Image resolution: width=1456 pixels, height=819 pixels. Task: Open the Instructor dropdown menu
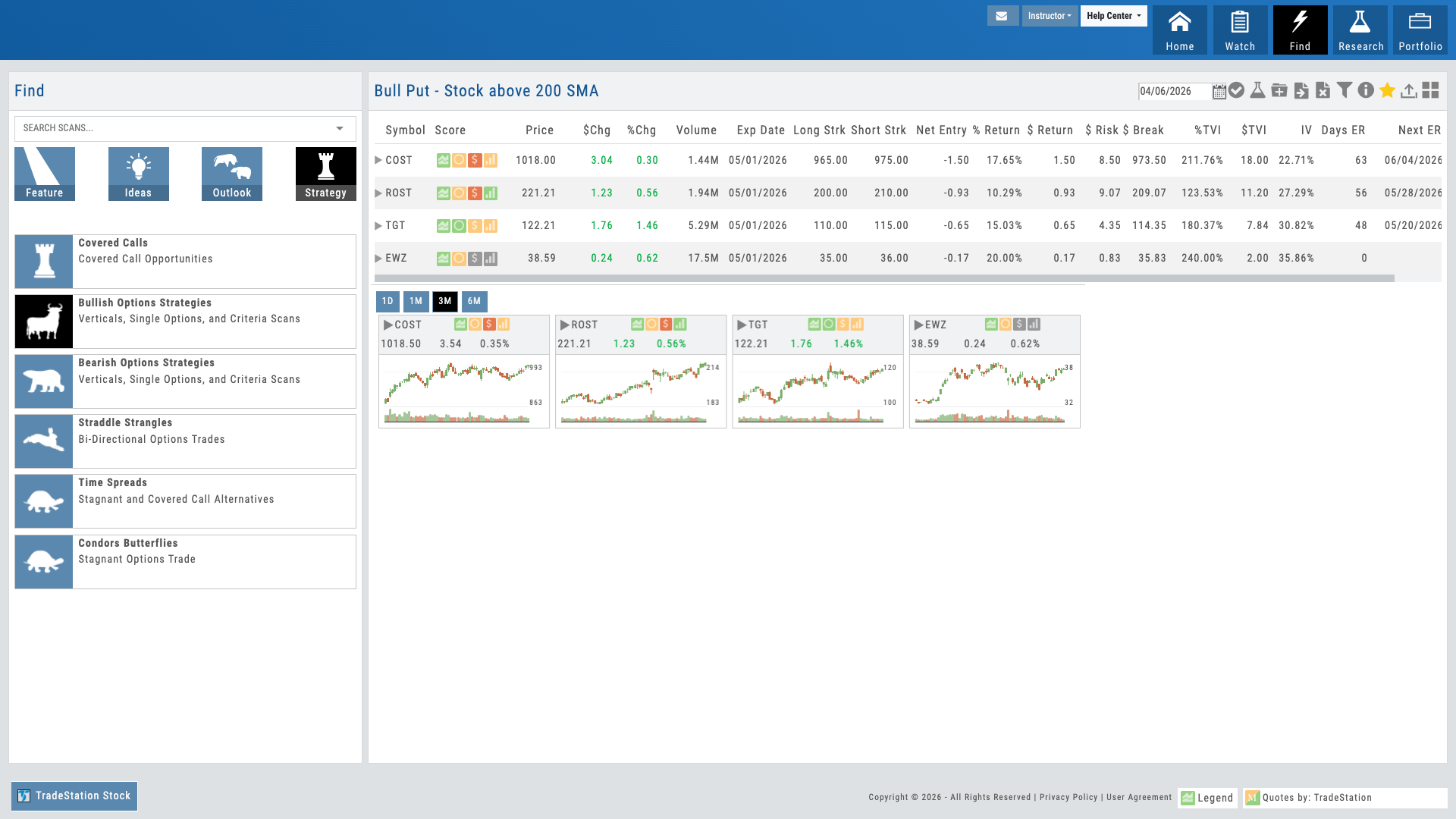coord(1050,16)
